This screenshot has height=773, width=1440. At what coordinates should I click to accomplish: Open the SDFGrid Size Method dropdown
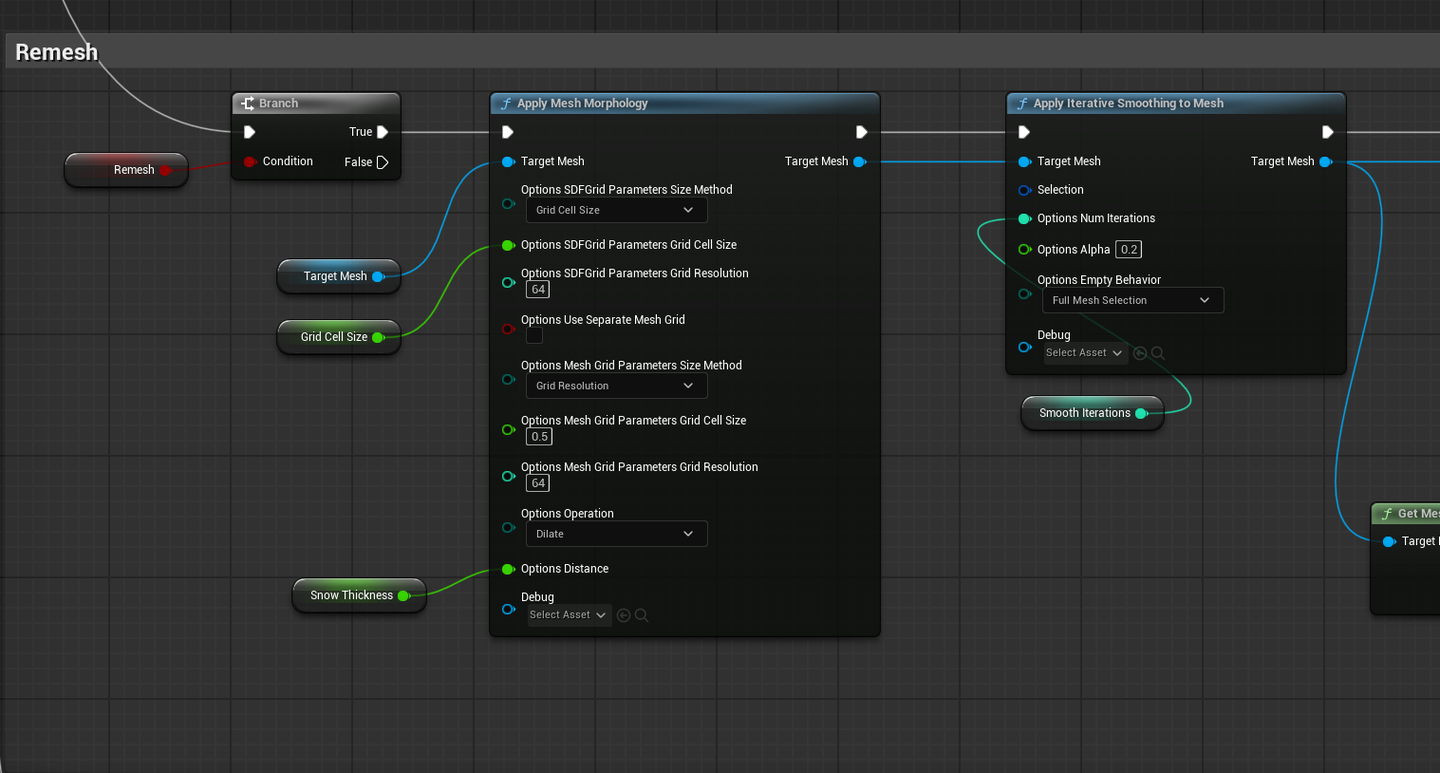616,210
